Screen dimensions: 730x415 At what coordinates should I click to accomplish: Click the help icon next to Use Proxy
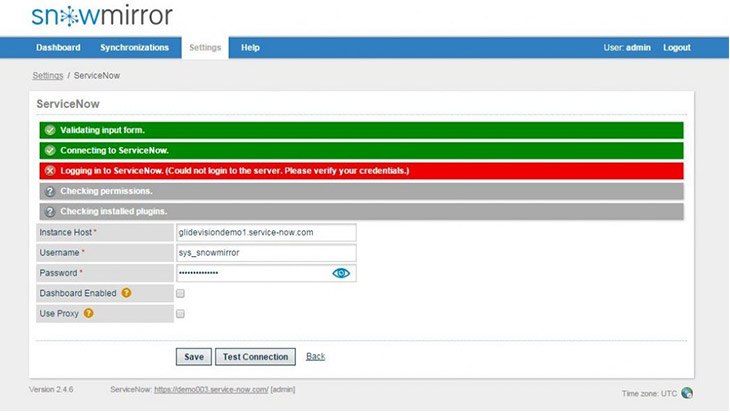pyautogui.click(x=89, y=313)
